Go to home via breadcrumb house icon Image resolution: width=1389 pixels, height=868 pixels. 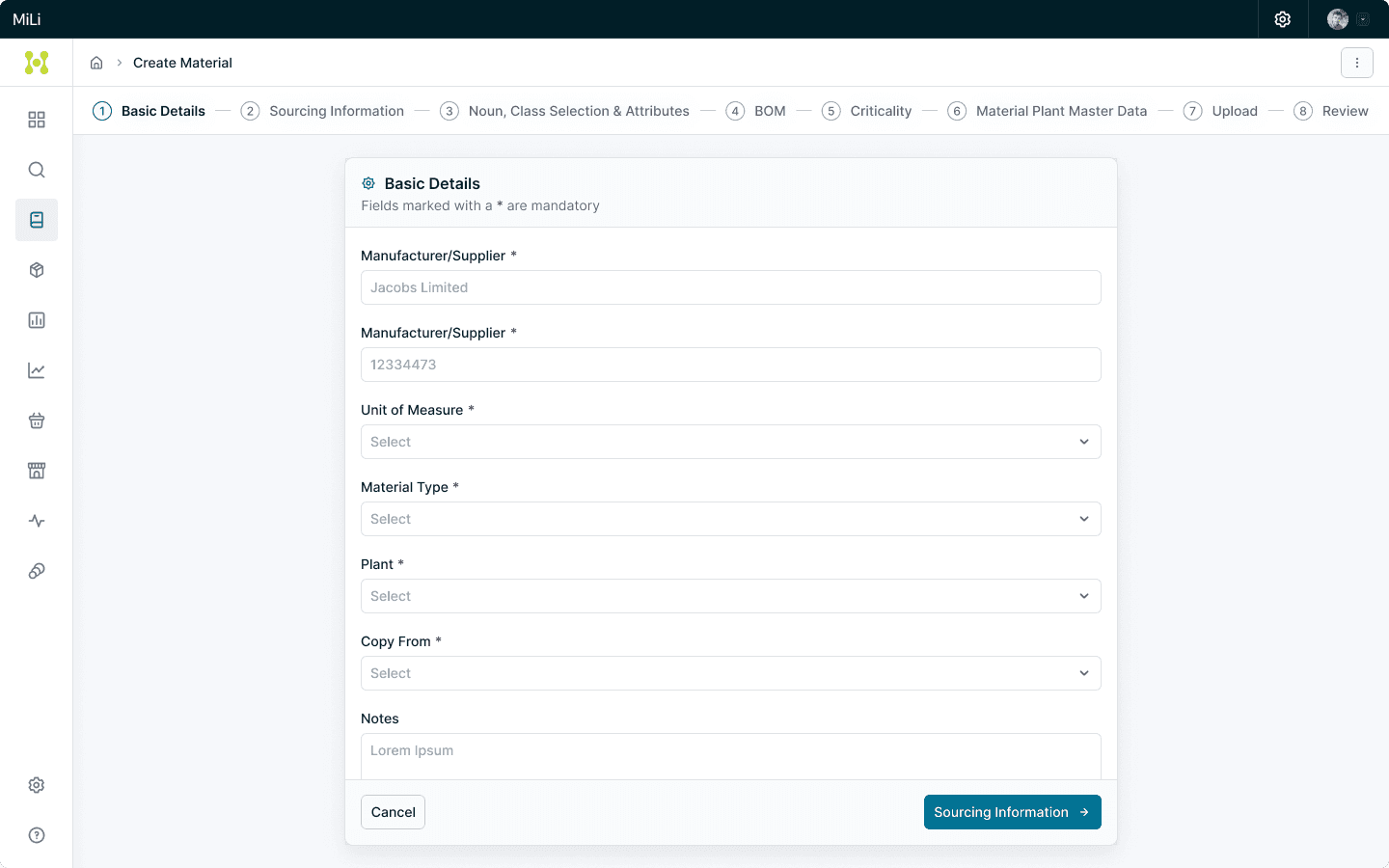pyautogui.click(x=96, y=63)
